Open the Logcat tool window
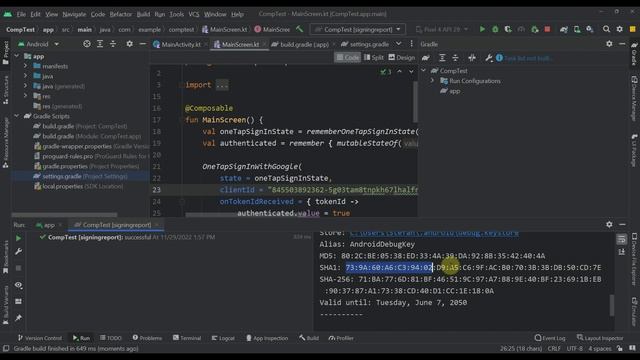Viewport: 640px width, 360px height. (223, 338)
